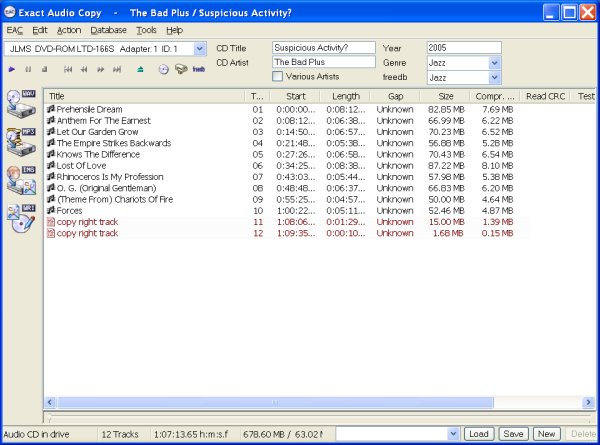600x445 pixels.
Task: Skip to previous track icon
Action: pyautogui.click(x=68, y=69)
